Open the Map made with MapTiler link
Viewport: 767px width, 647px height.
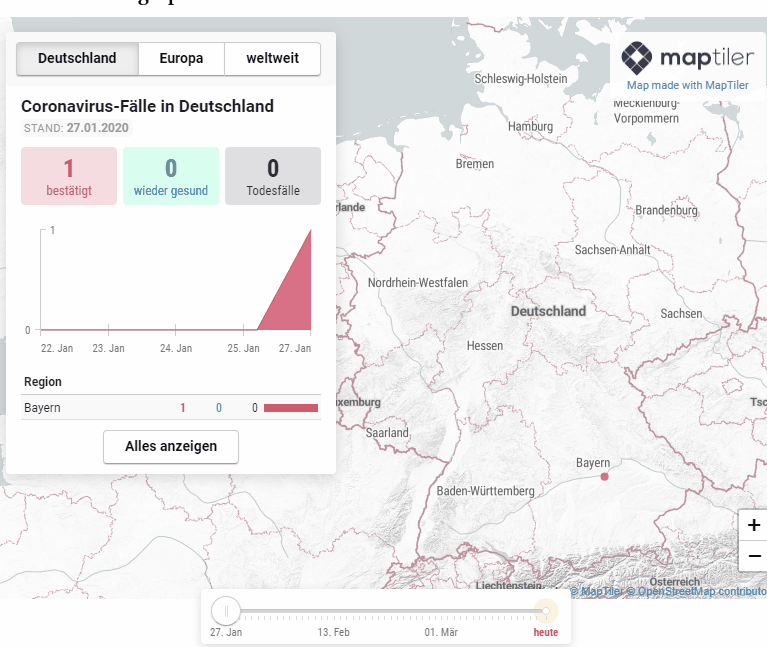[687, 85]
